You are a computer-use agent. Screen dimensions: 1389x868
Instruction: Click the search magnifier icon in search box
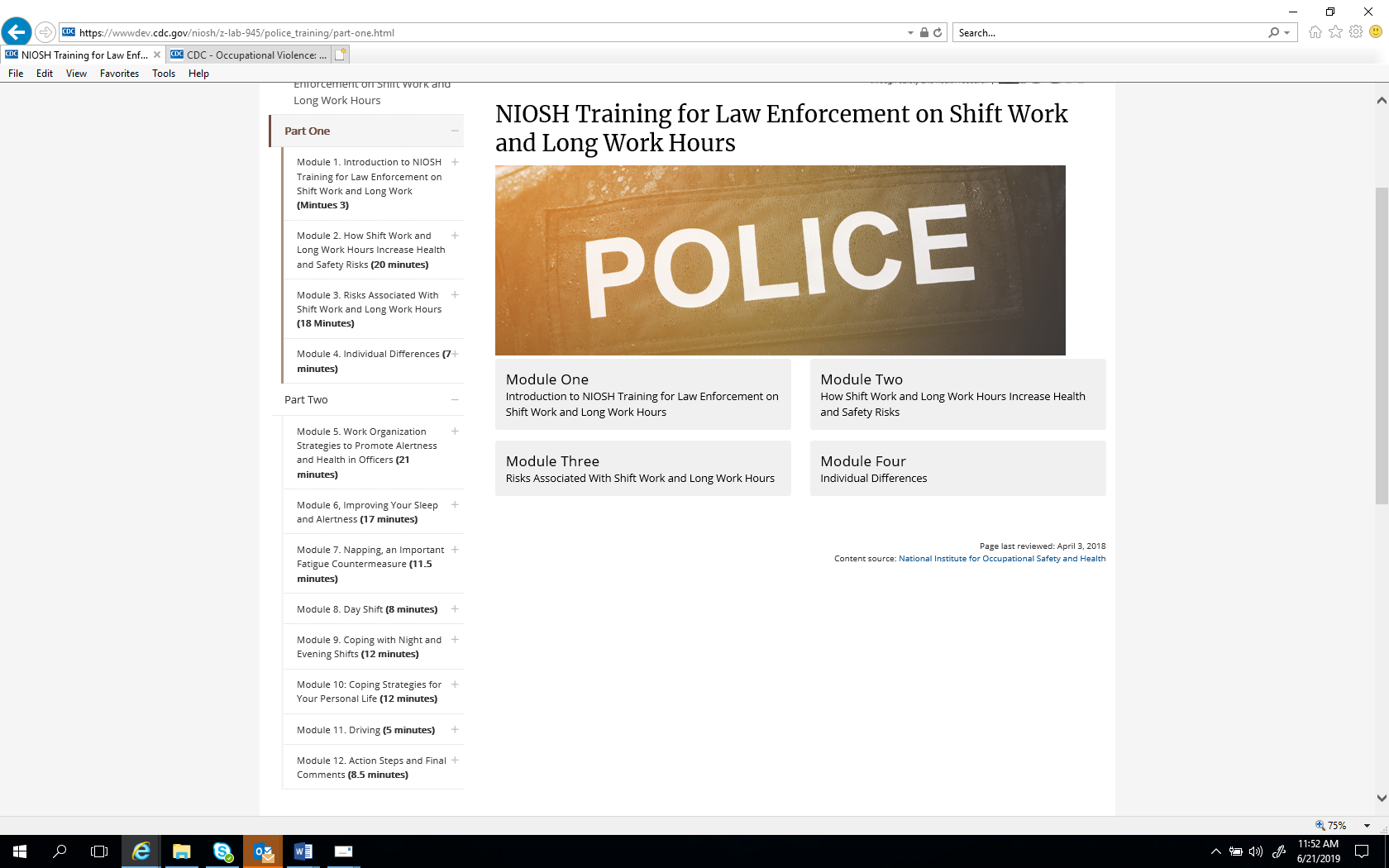[x=1274, y=33]
